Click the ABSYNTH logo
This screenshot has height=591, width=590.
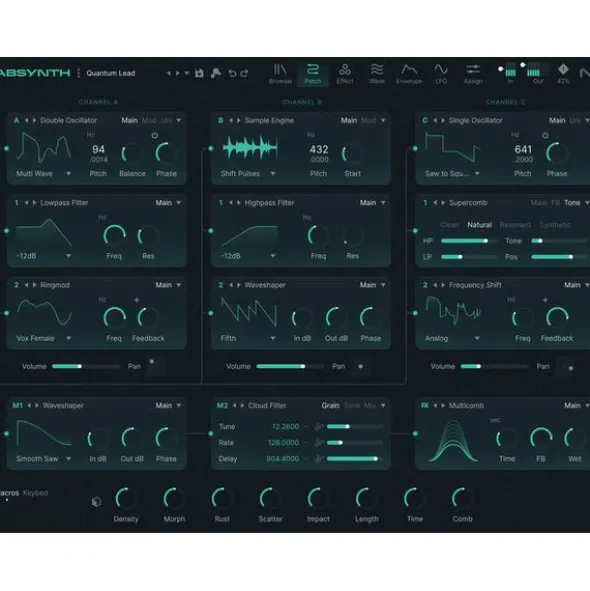point(35,73)
